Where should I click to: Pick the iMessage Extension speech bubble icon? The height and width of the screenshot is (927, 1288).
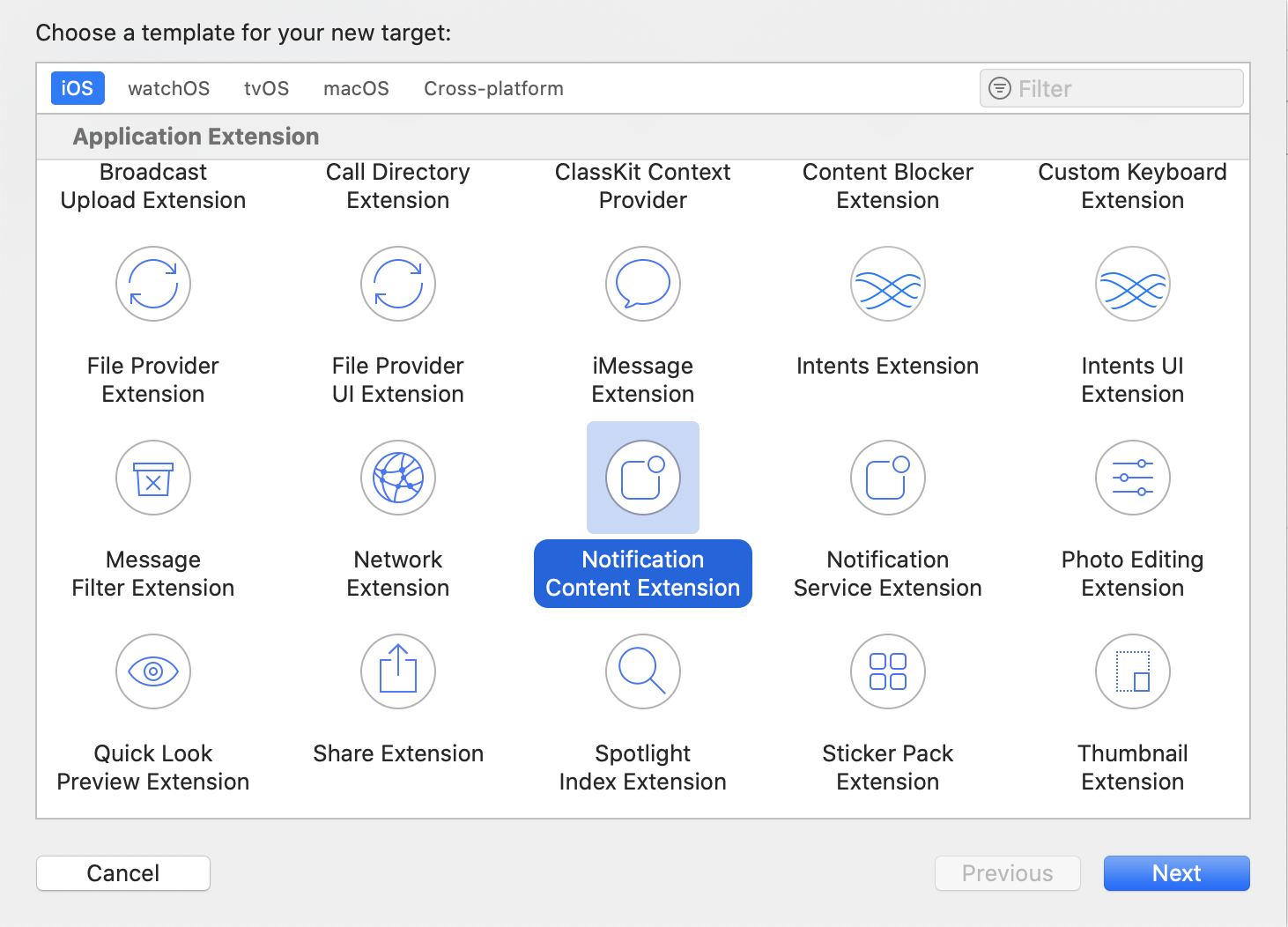pos(643,284)
